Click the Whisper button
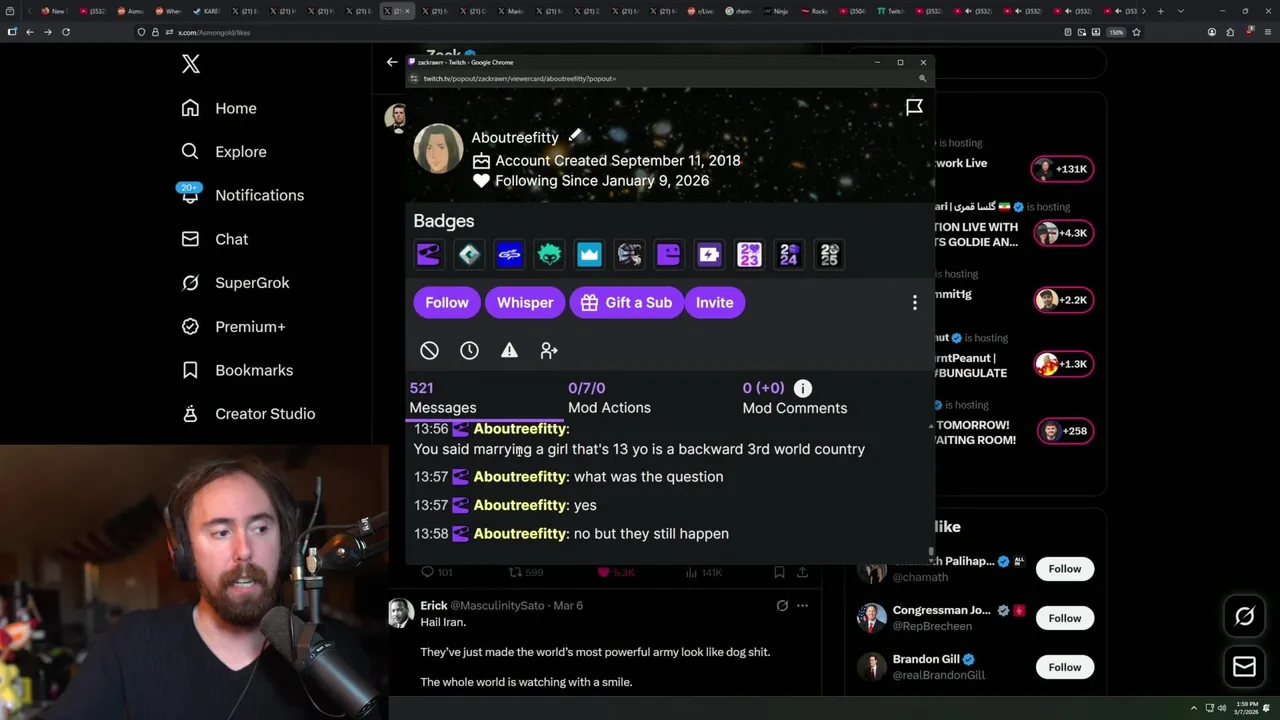 [x=525, y=303]
